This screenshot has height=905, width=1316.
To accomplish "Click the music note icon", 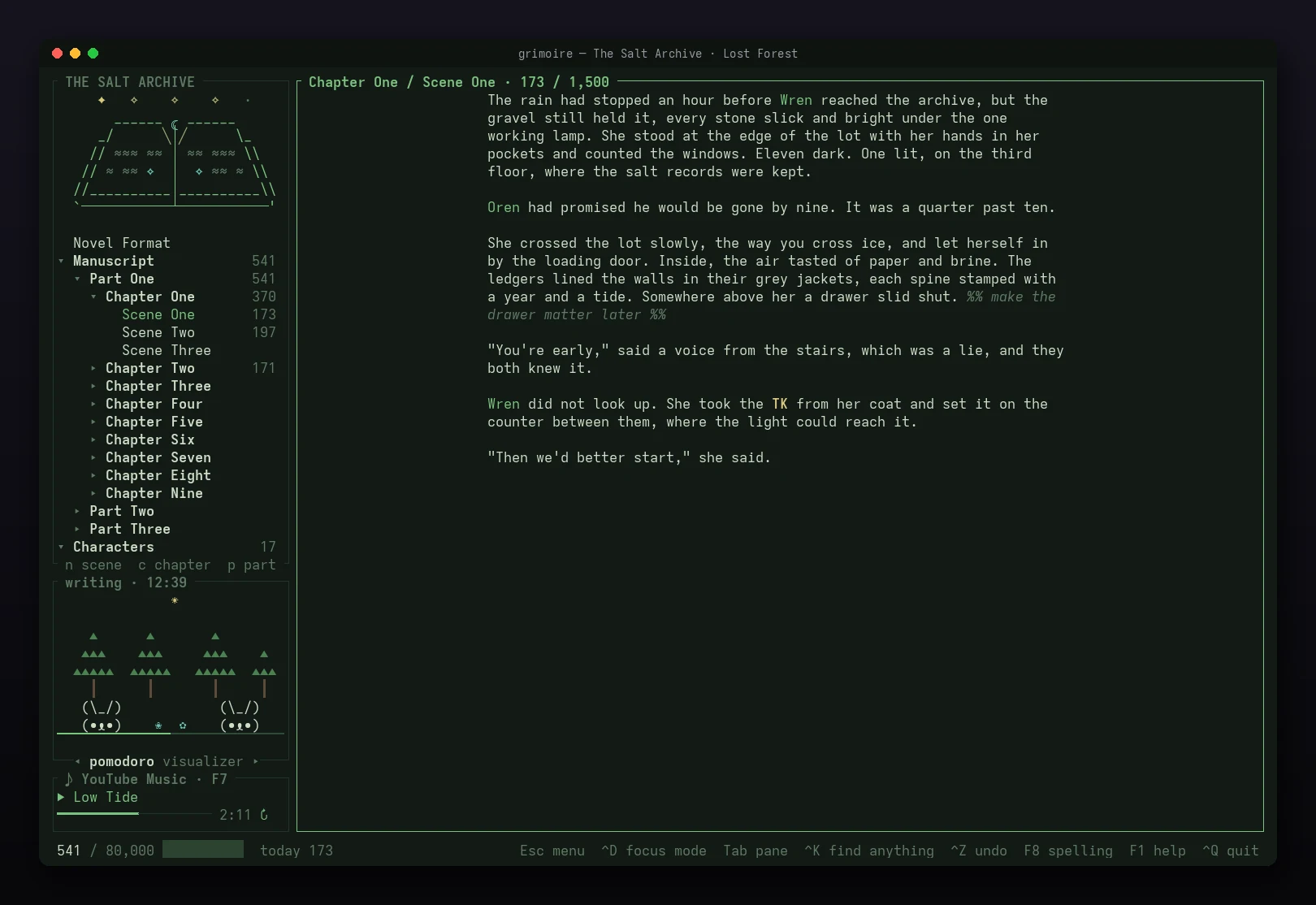I will pyautogui.click(x=68, y=779).
